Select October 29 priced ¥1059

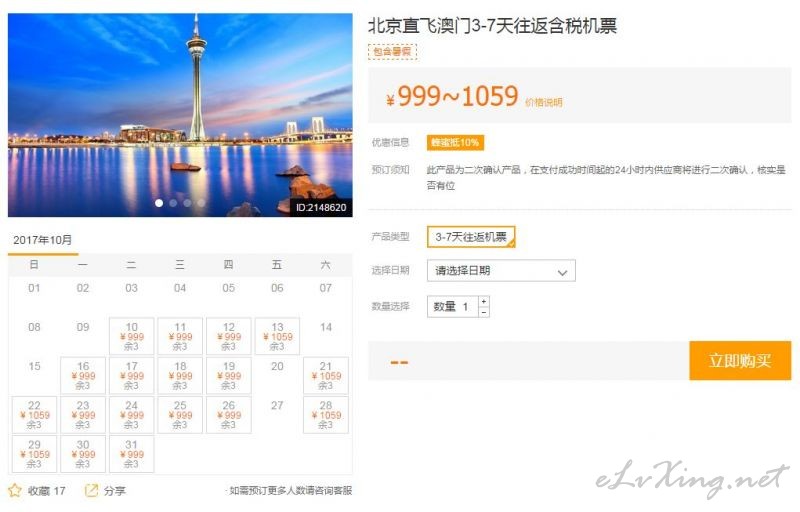click(x=34, y=454)
